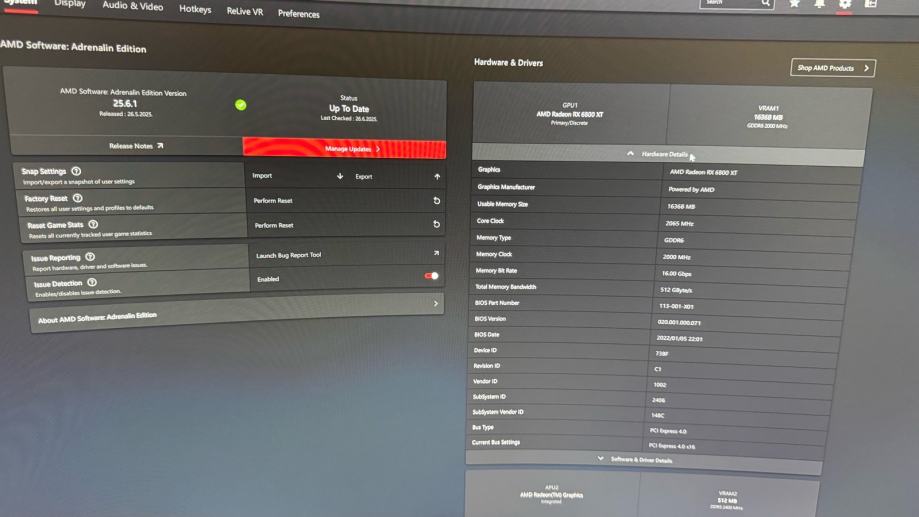919x517 pixels.
Task: Open the notifications bell icon
Action: [x=819, y=4]
